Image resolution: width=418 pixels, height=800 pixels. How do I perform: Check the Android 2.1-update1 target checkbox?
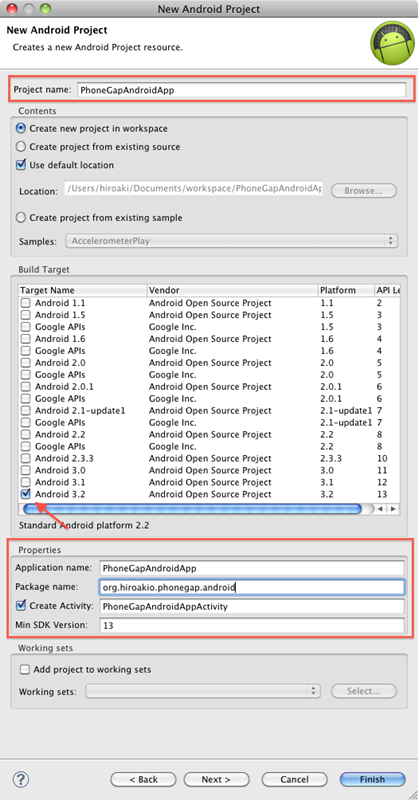(25, 410)
